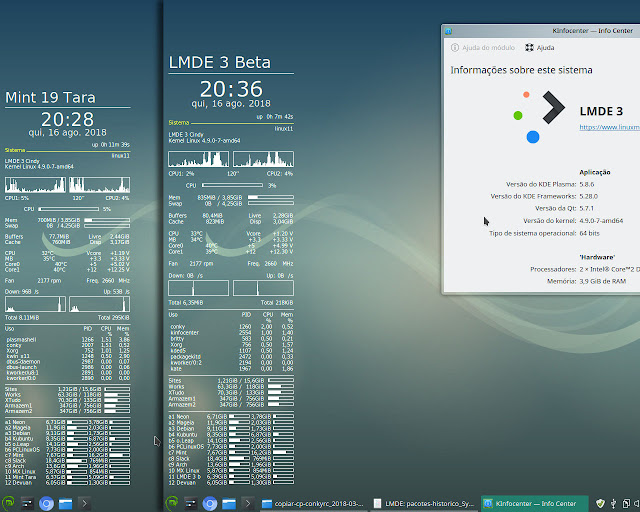Click the 20:36 clock text
The width and height of the screenshot is (640, 512).
click(x=231, y=89)
